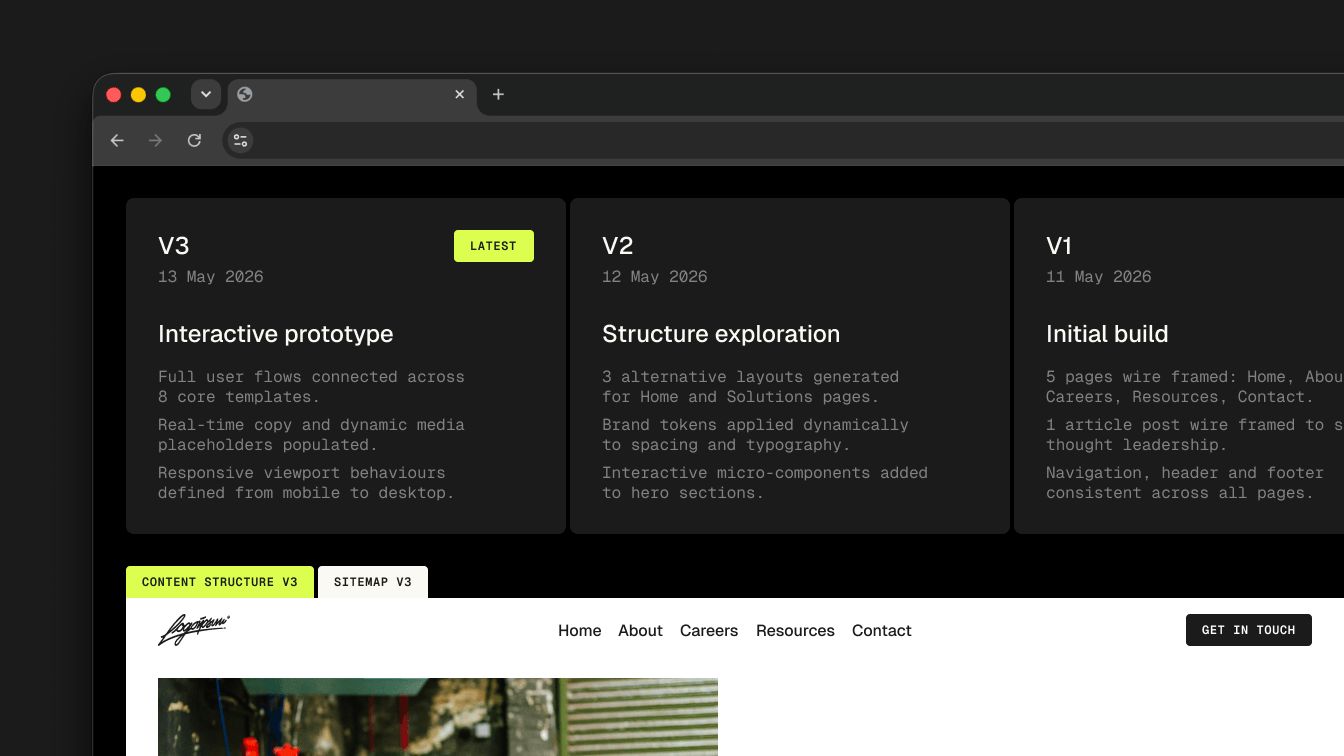Click the hero image thumbnail
Viewport: 1344px width, 756px height.
click(x=438, y=717)
